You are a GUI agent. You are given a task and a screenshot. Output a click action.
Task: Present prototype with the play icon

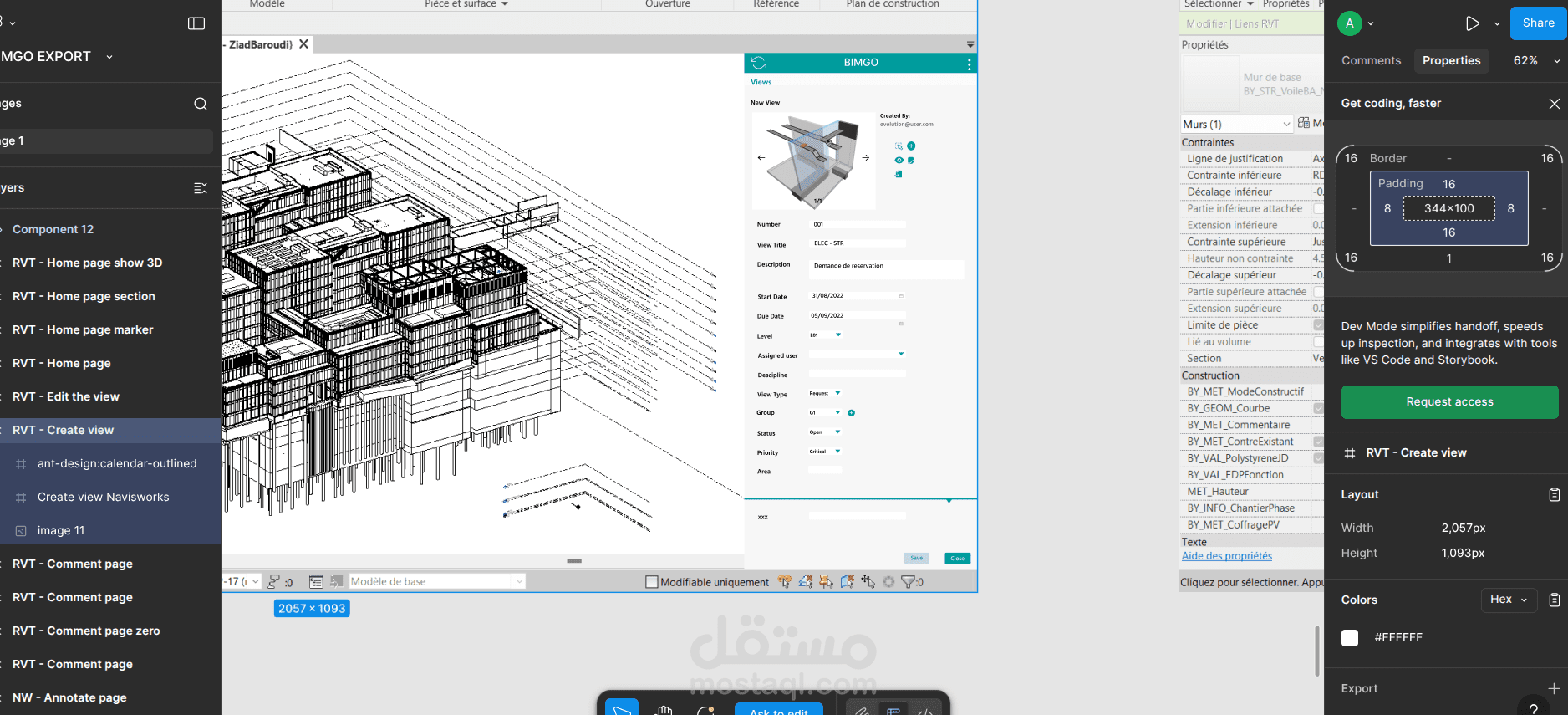pos(1472,23)
